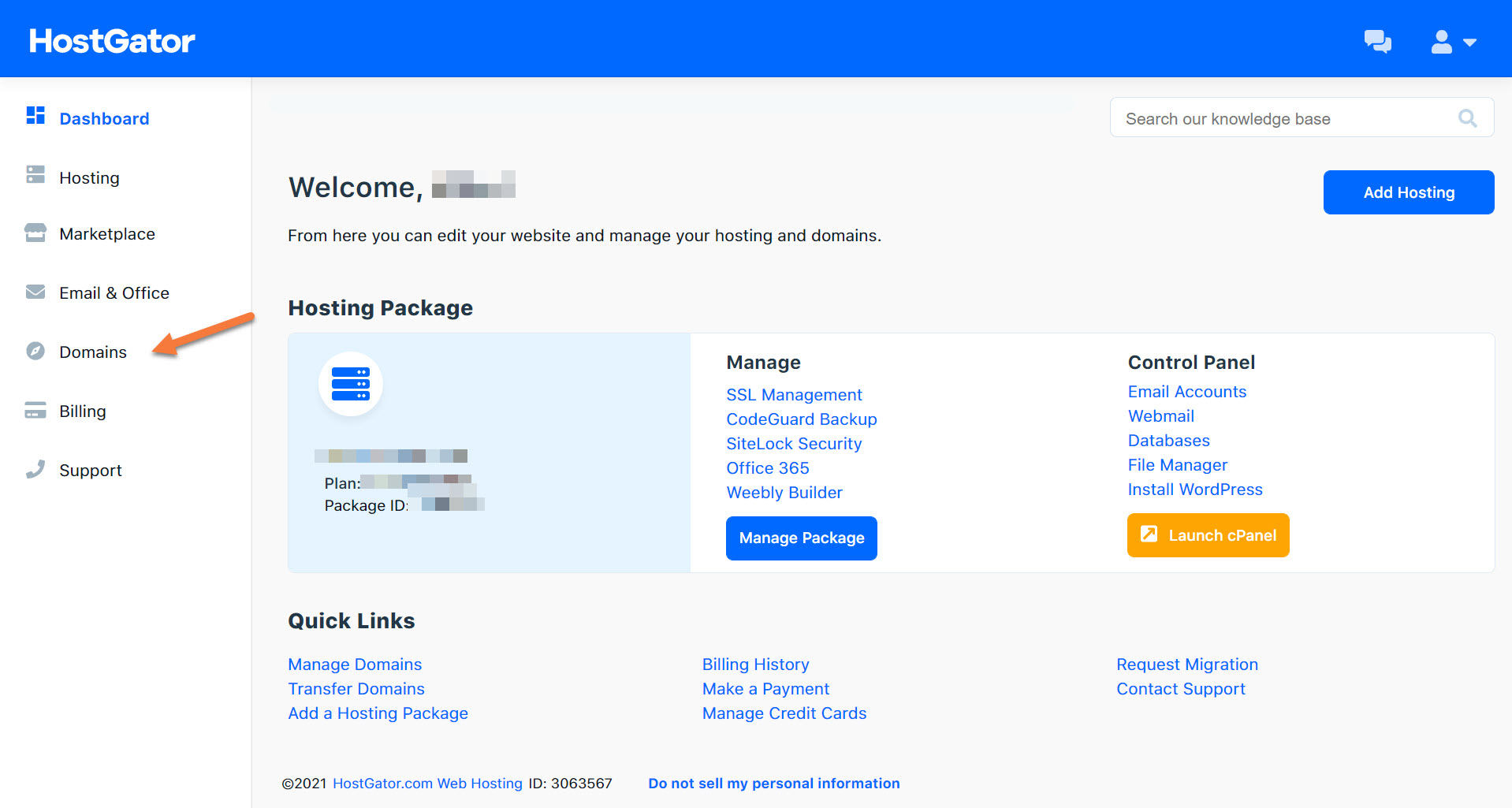The image size is (1512, 808).
Task: Open Support in the sidebar menu
Action: (x=91, y=470)
